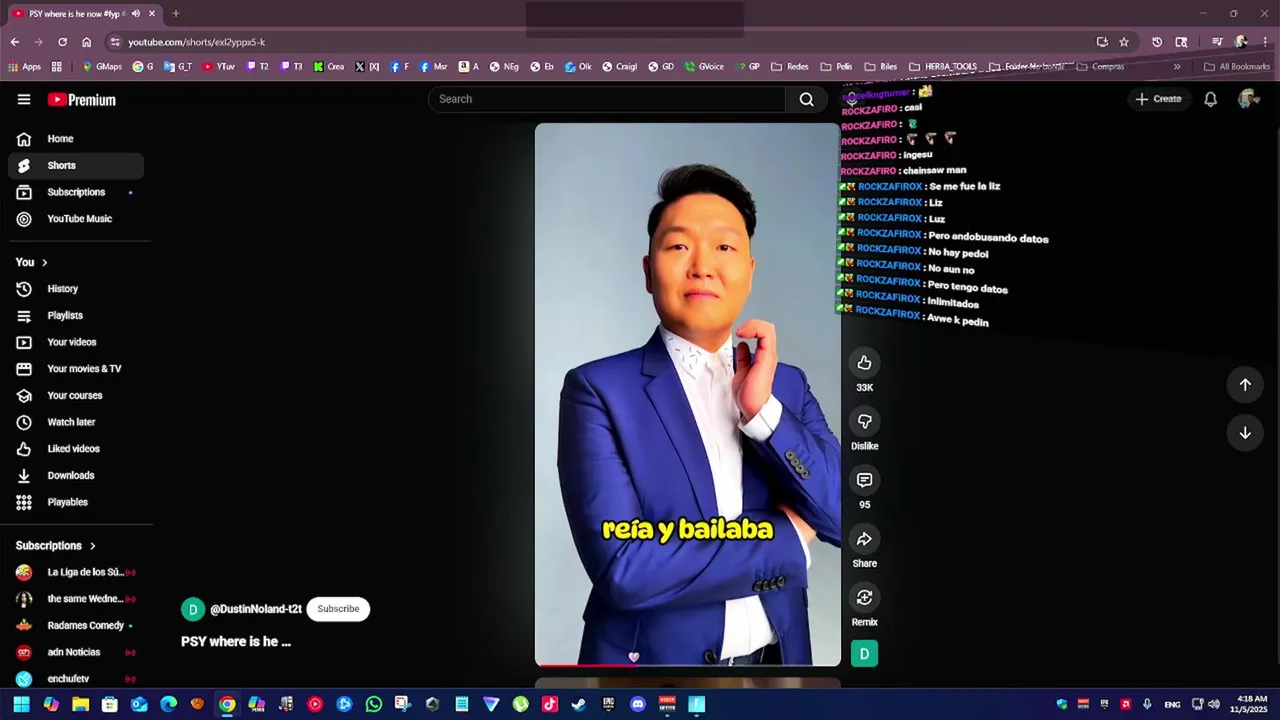Viewport: 1280px width, 720px height.
Task: Open Radames Comedy channel
Action: pyautogui.click(x=76, y=626)
